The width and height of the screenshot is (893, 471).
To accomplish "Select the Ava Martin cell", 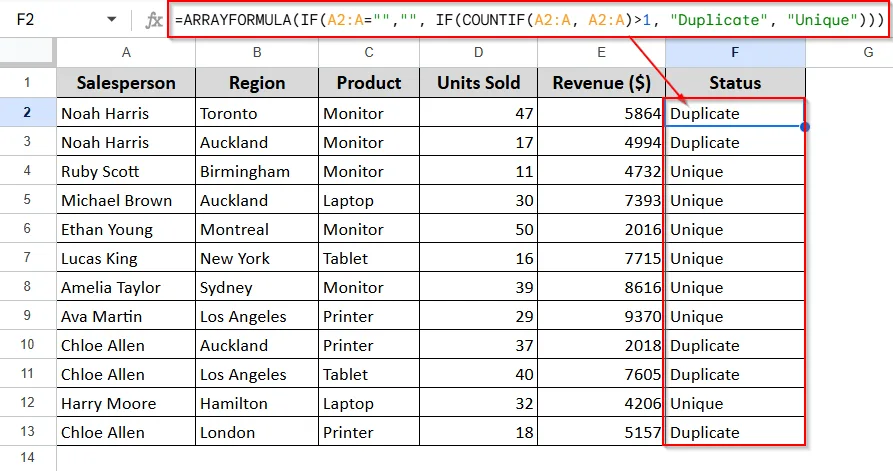I will click(126, 316).
